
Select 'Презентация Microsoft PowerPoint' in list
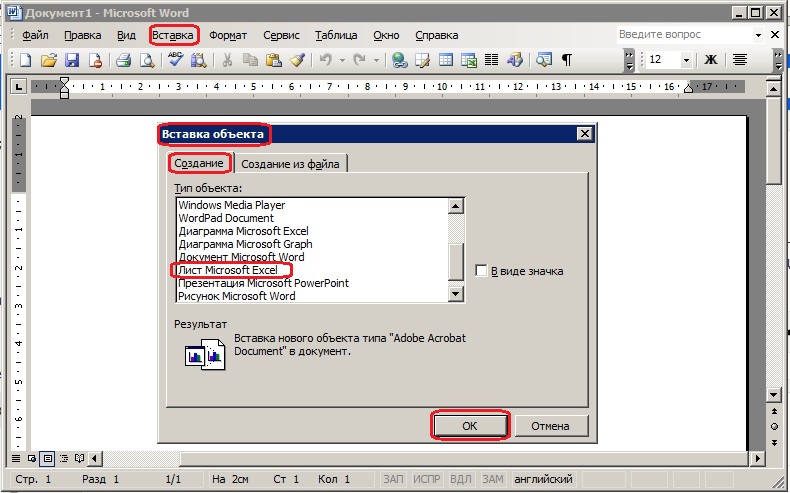(x=264, y=283)
